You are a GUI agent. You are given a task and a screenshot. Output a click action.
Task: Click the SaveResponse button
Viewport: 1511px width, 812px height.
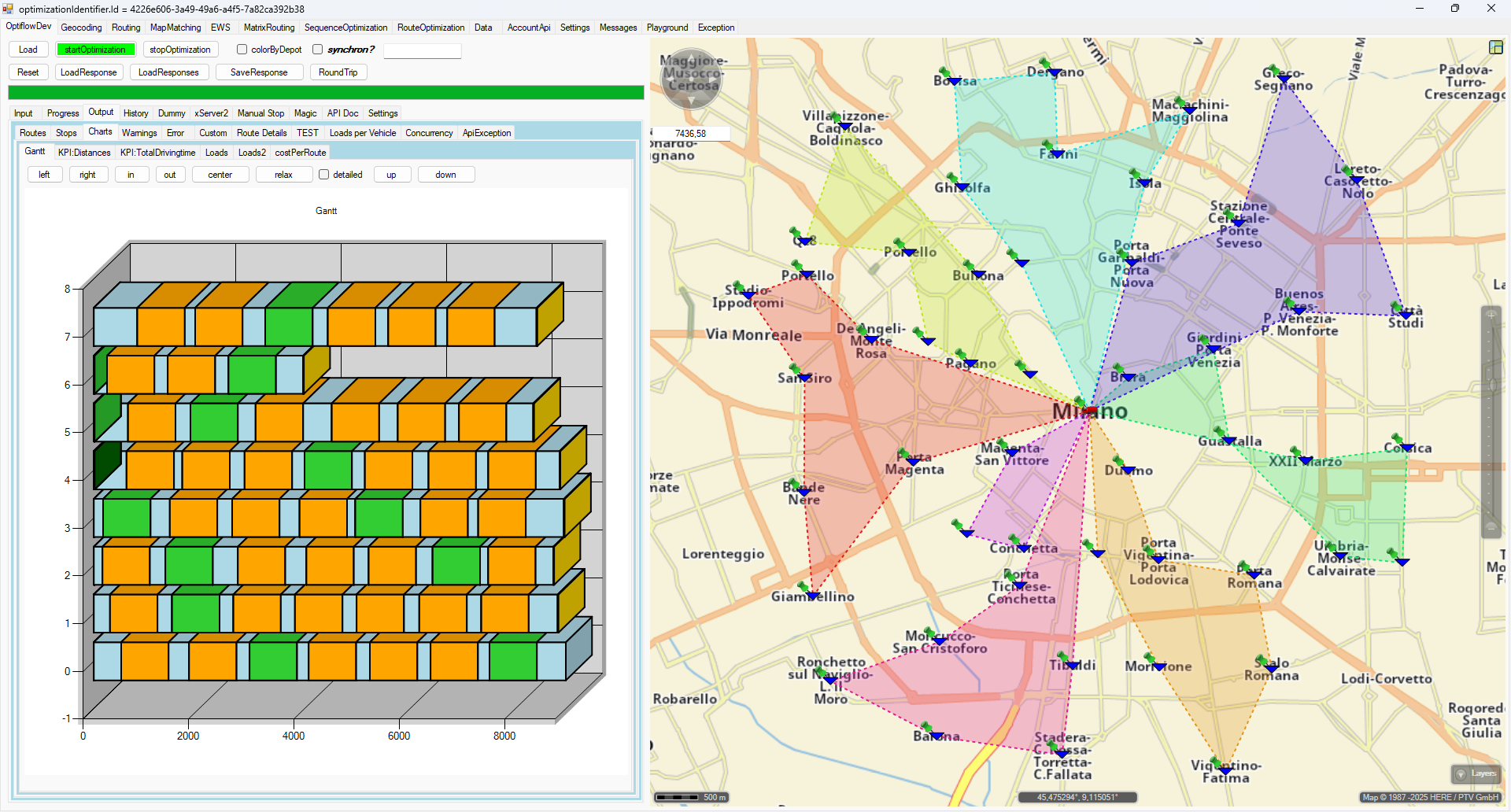259,72
